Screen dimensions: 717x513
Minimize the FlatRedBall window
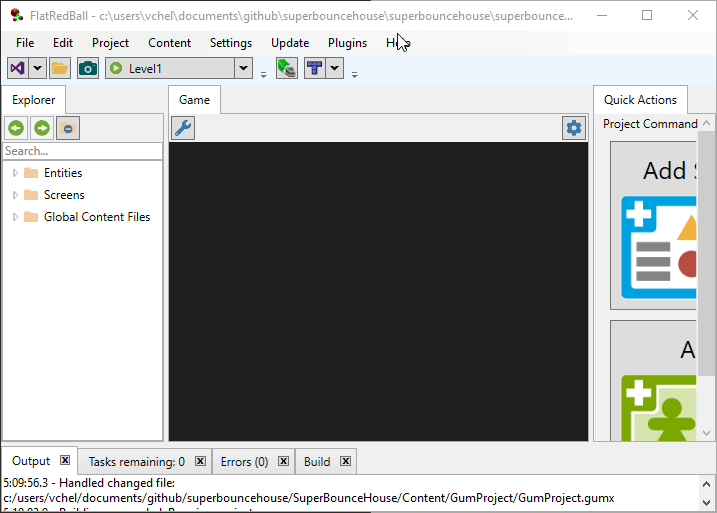pos(602,16)
